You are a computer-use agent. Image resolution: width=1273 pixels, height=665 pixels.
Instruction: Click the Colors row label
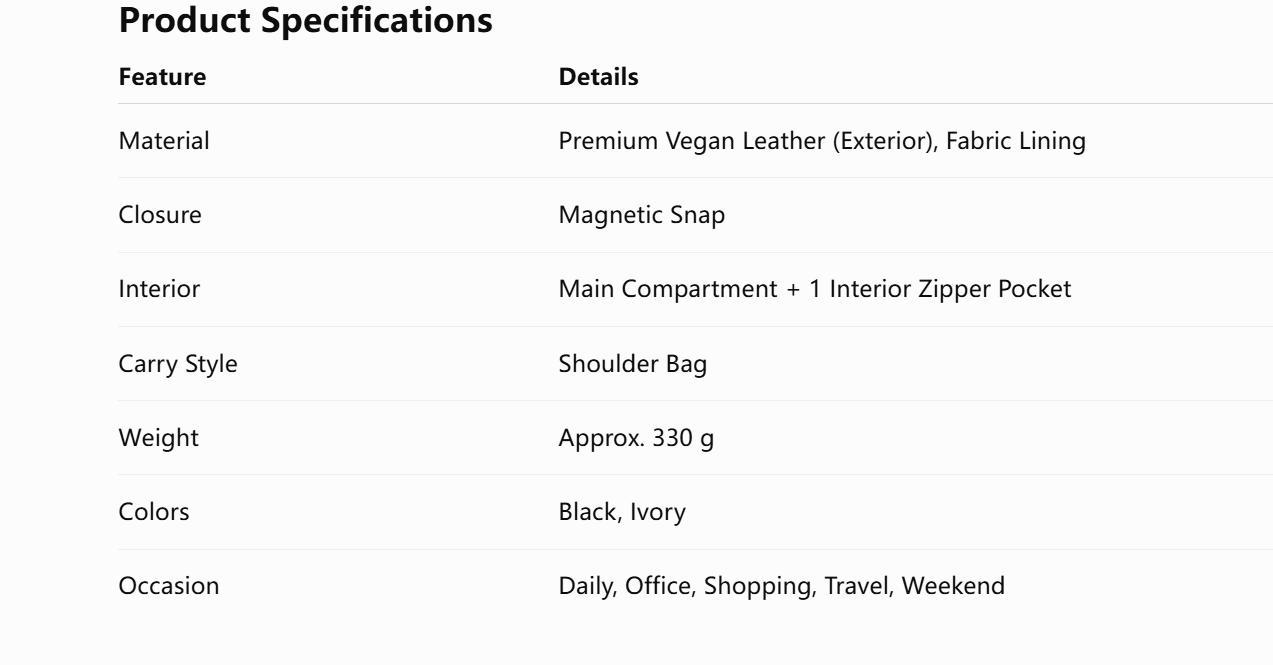point(154,513)
